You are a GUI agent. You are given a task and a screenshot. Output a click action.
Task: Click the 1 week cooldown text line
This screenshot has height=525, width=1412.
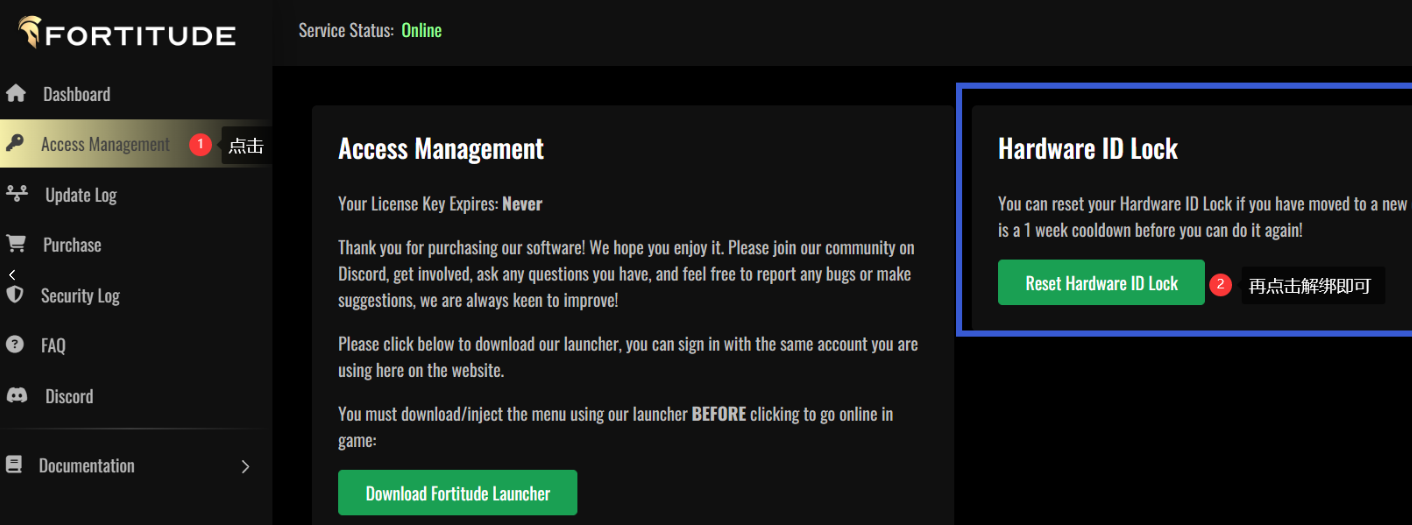pyautogui.click(x=1150, y=230)
